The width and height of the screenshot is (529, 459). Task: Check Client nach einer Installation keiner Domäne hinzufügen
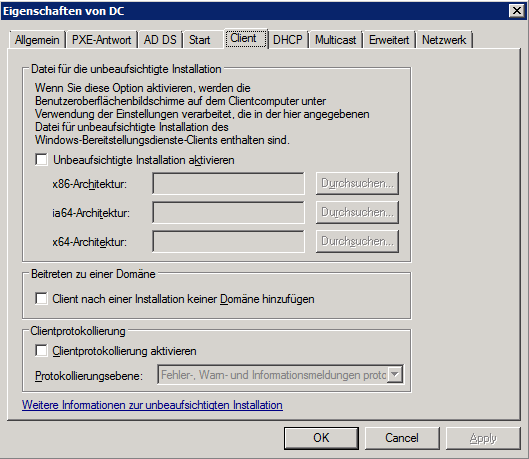pos(41,298)
